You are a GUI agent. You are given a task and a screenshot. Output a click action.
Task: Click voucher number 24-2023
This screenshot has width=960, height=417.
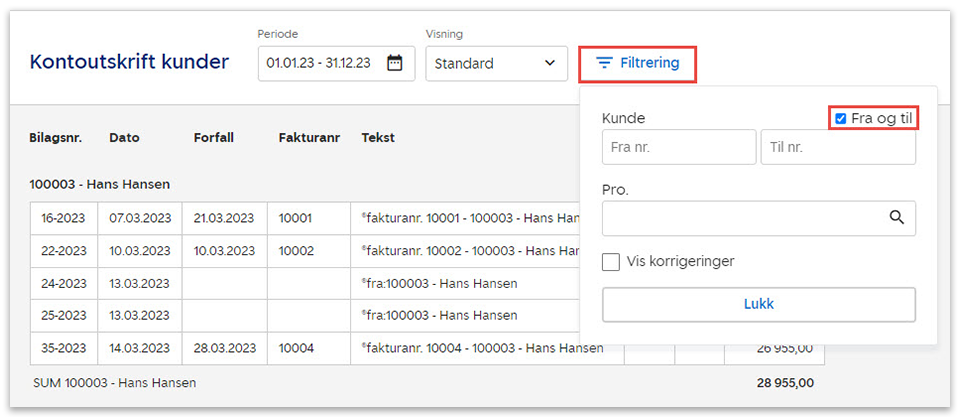tap(64, 283)
